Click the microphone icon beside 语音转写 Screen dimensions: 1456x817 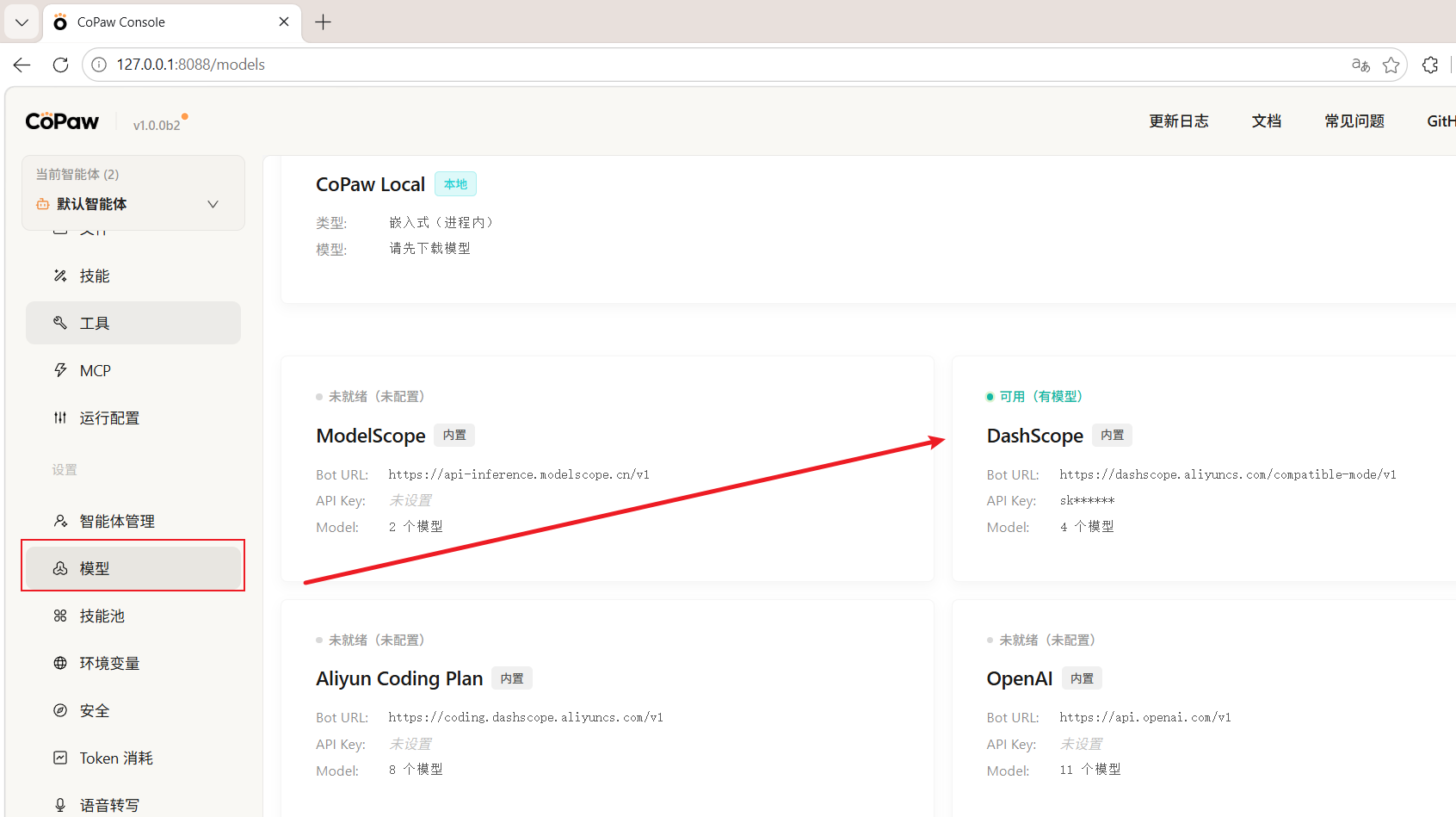click(60, 805)
